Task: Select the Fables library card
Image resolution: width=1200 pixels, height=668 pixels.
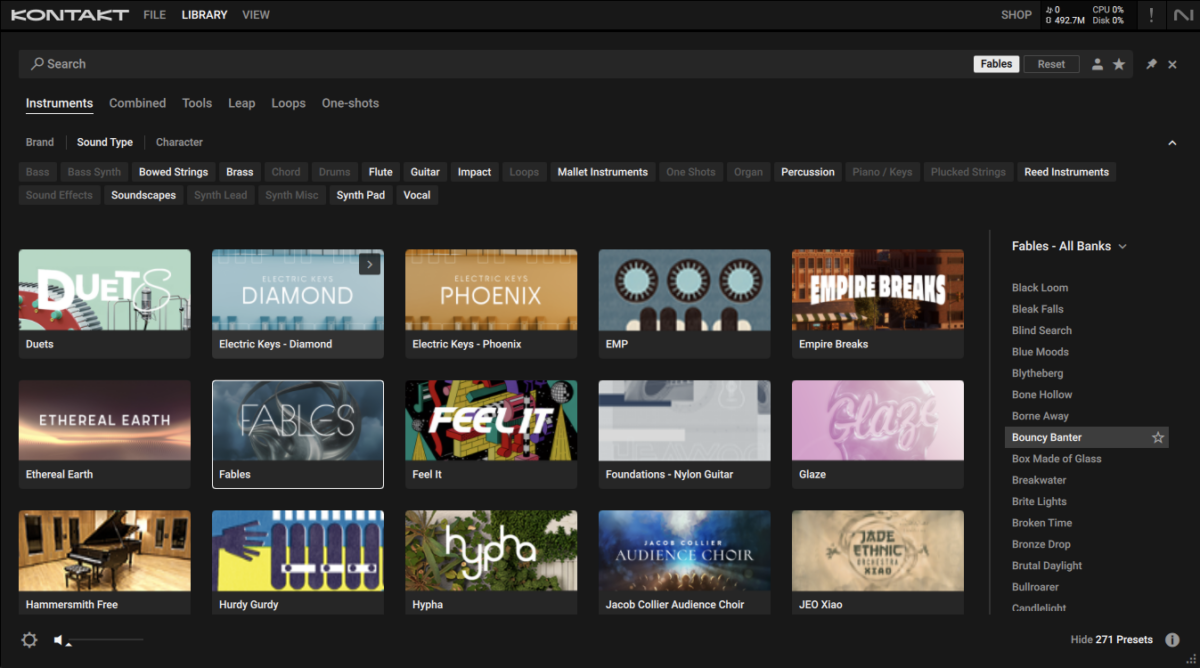Action: click(x=298, y=434)
